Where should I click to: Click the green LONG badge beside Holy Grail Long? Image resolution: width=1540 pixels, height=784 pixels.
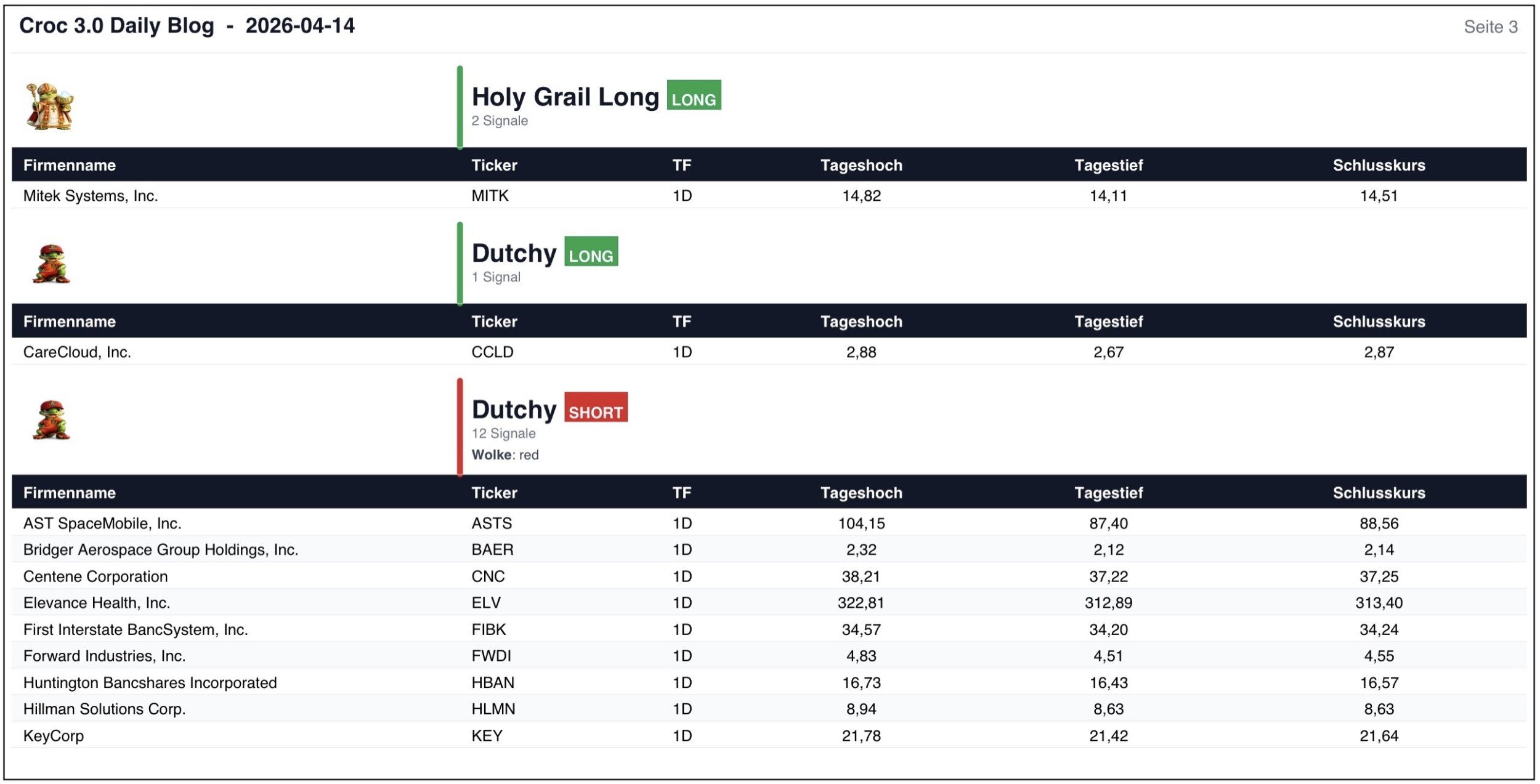pos(693,96)
